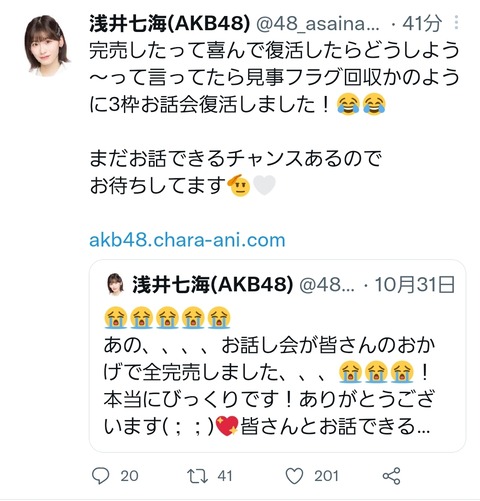Click the large profile avatar photo
480x501 pixels.
pos(46,46)
